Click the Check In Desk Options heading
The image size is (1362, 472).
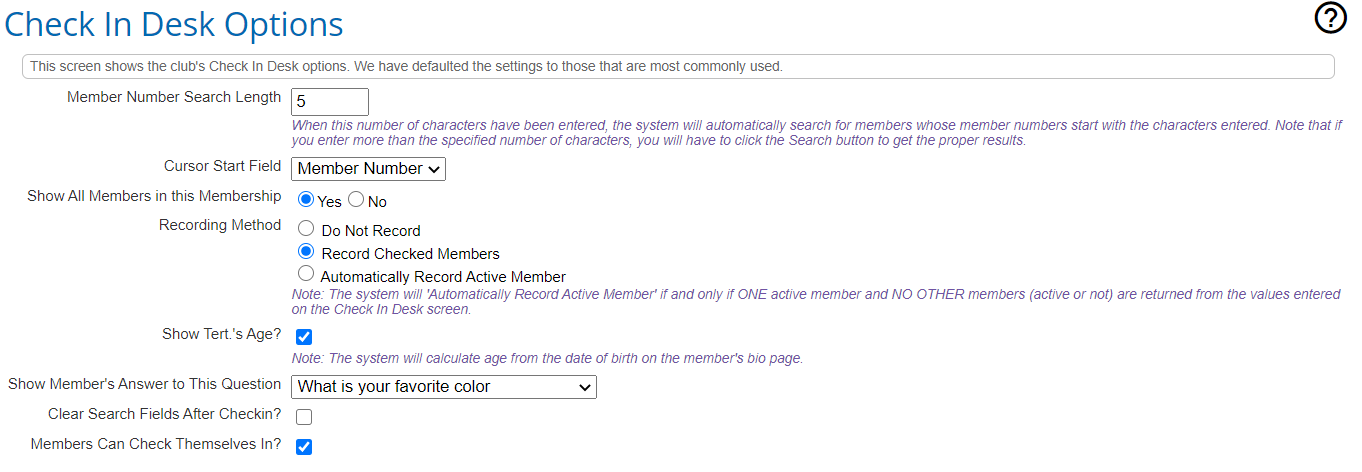(174, 24)
